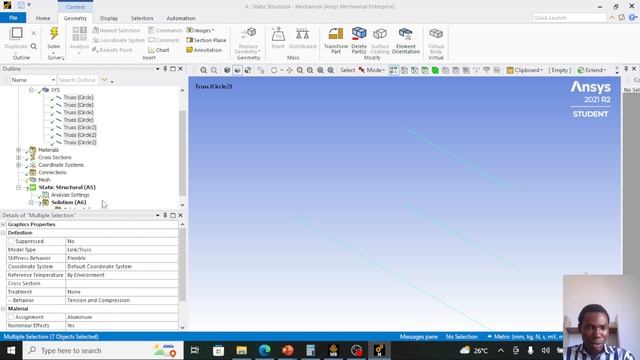The height and width of the screenshot is (360, 640).
Task: Open File Explorer from taskbar
Action: pos(242,350)
